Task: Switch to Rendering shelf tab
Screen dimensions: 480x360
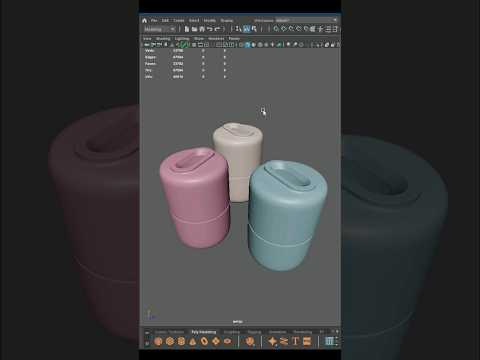Action: click(x=303, y=332)
